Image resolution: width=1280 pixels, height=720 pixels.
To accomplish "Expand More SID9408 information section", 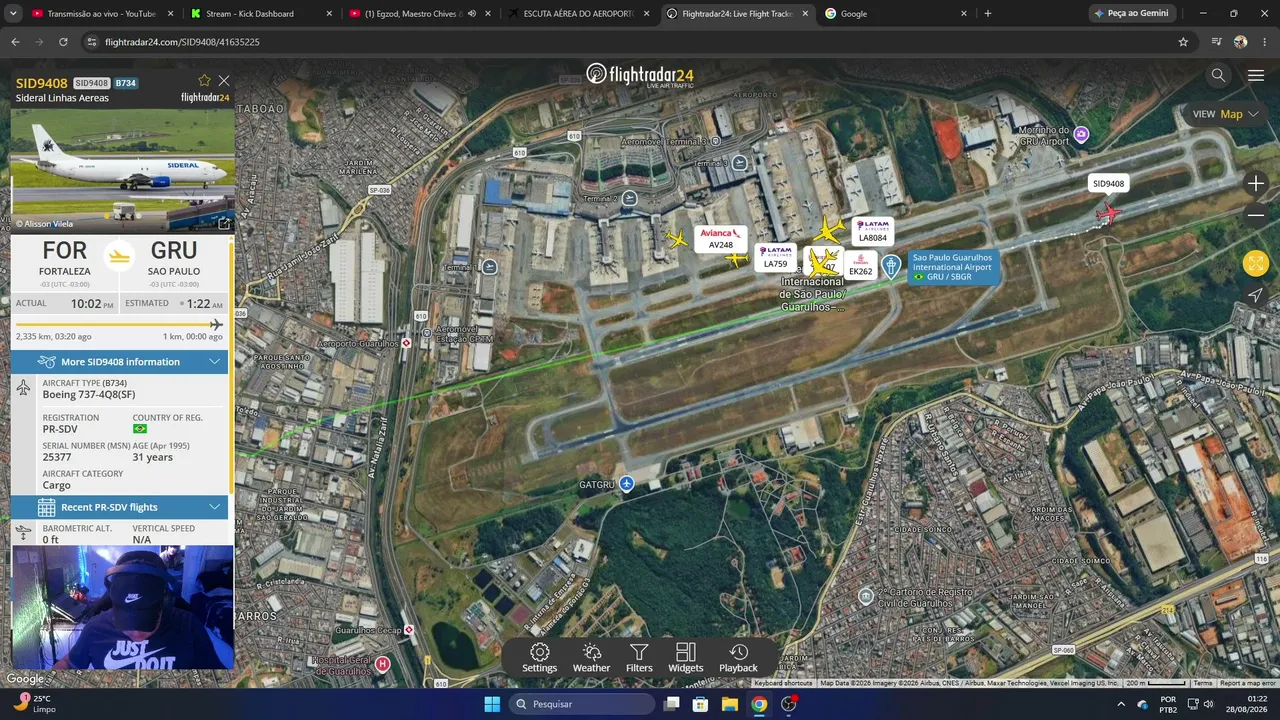I will point(120,362).
